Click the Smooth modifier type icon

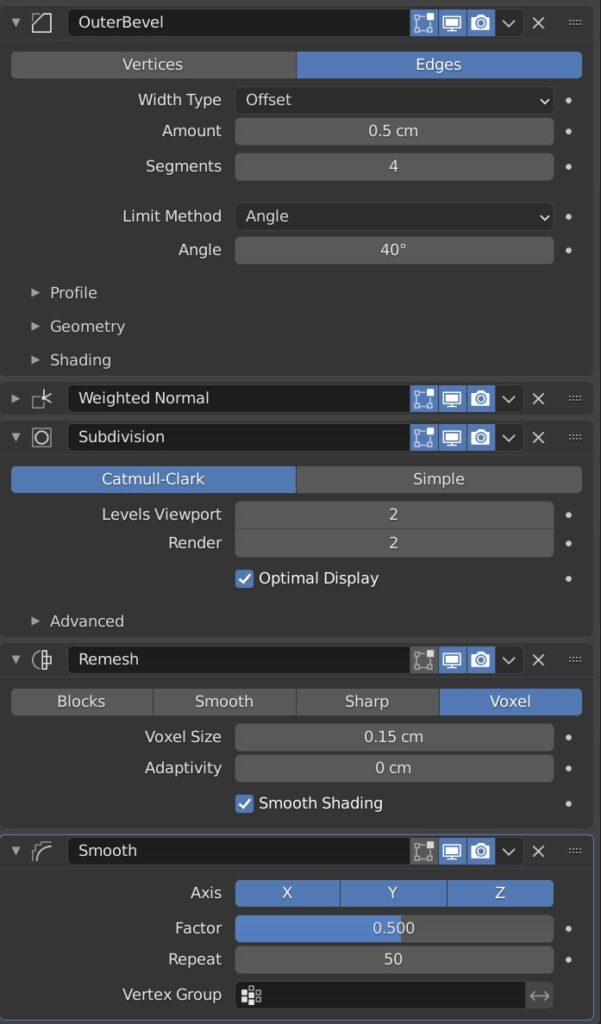coord(40,850)
